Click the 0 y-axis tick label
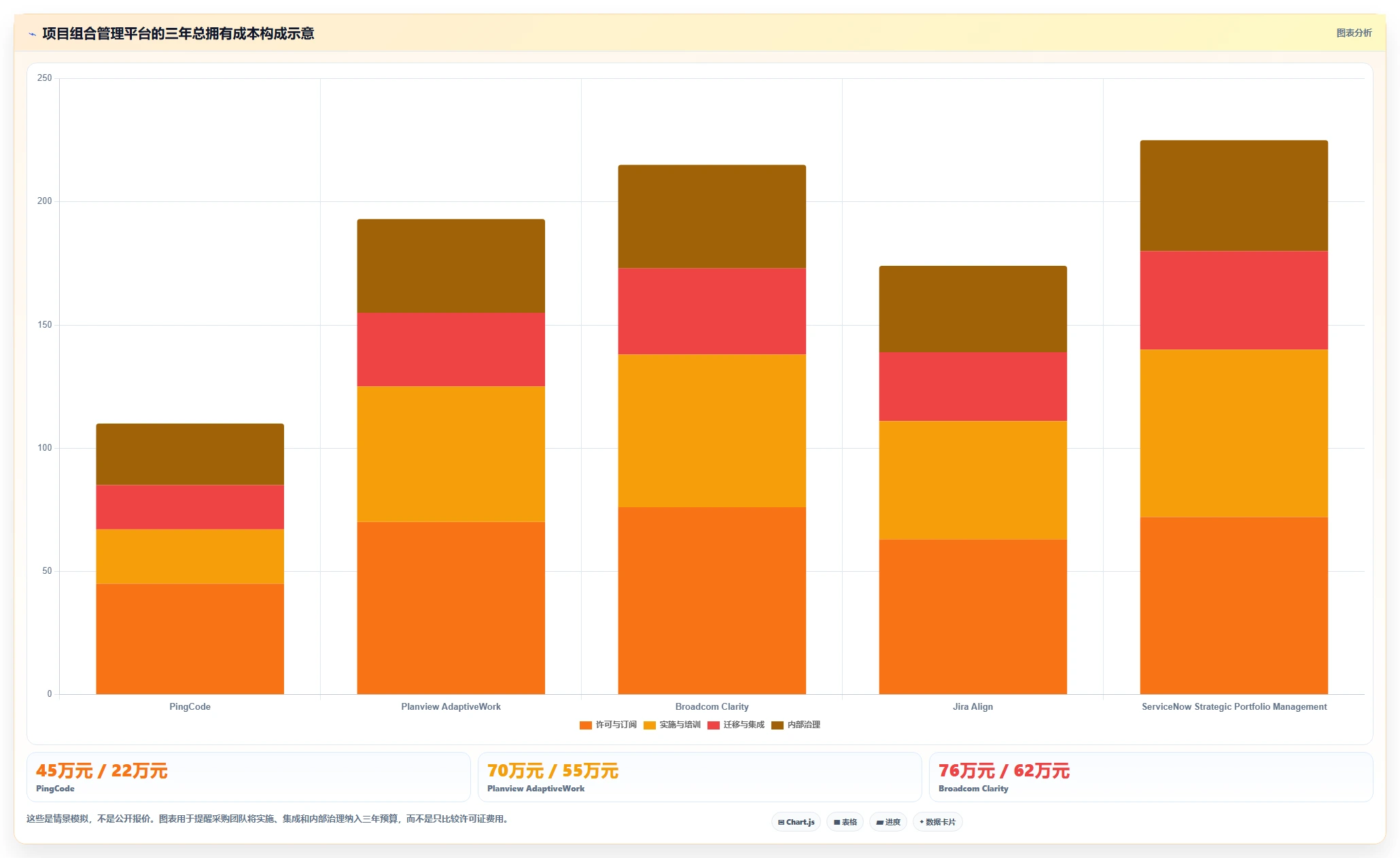This screenshot has height=858, width=1400. click(x=50, y=694)
